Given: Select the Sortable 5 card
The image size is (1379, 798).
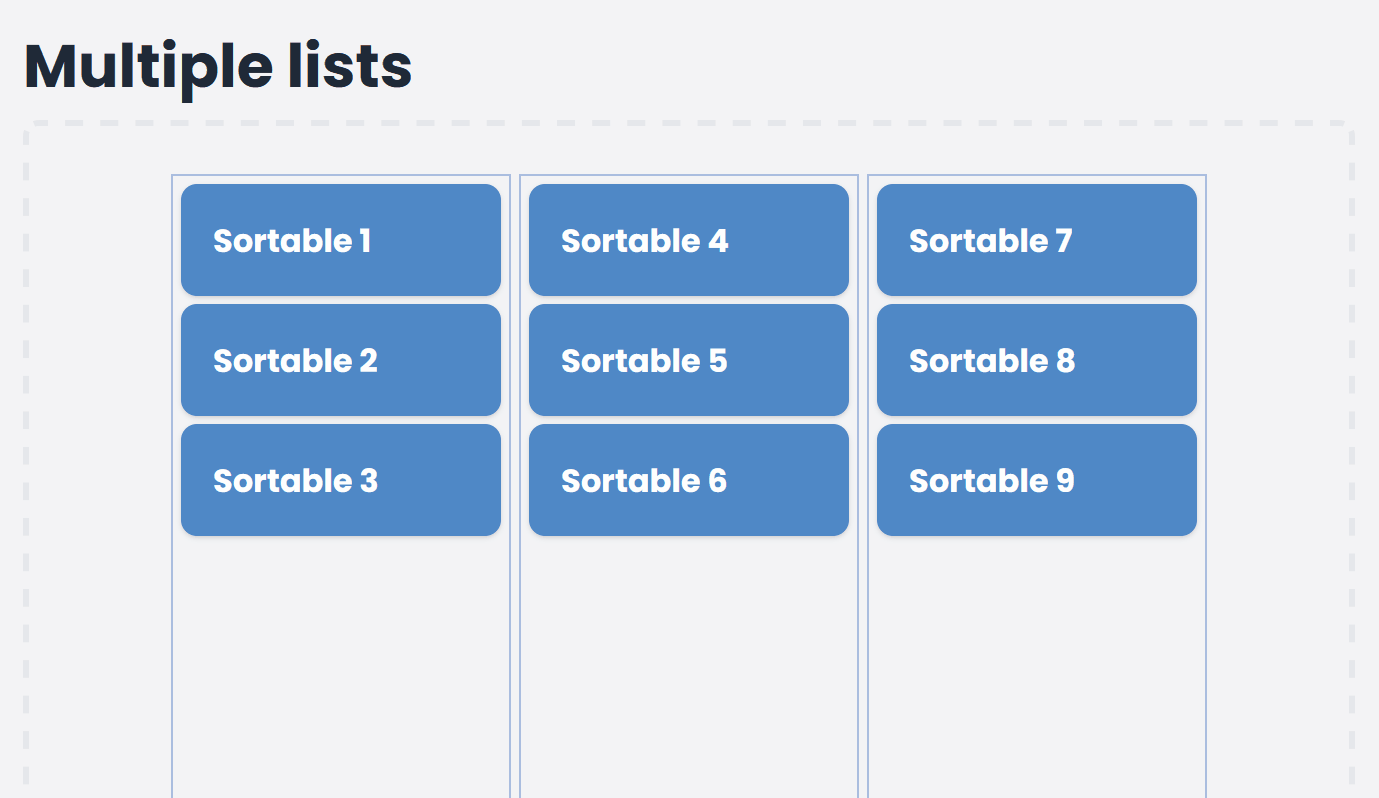Looking at the screenshot, I should click(x=688, y=360).
